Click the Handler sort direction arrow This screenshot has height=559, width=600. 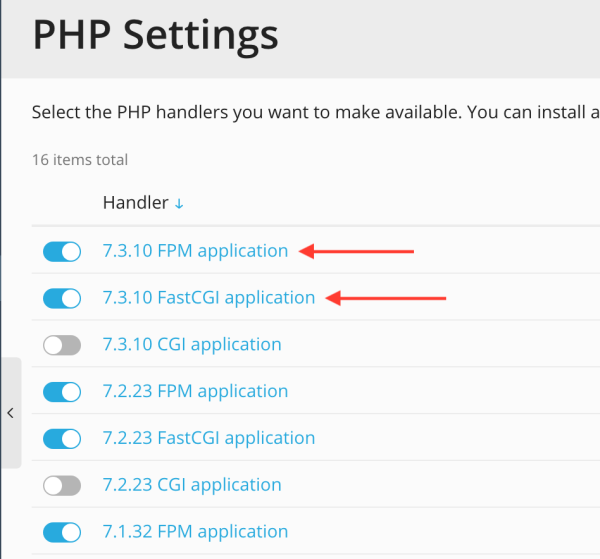click(x=179, y=204)
